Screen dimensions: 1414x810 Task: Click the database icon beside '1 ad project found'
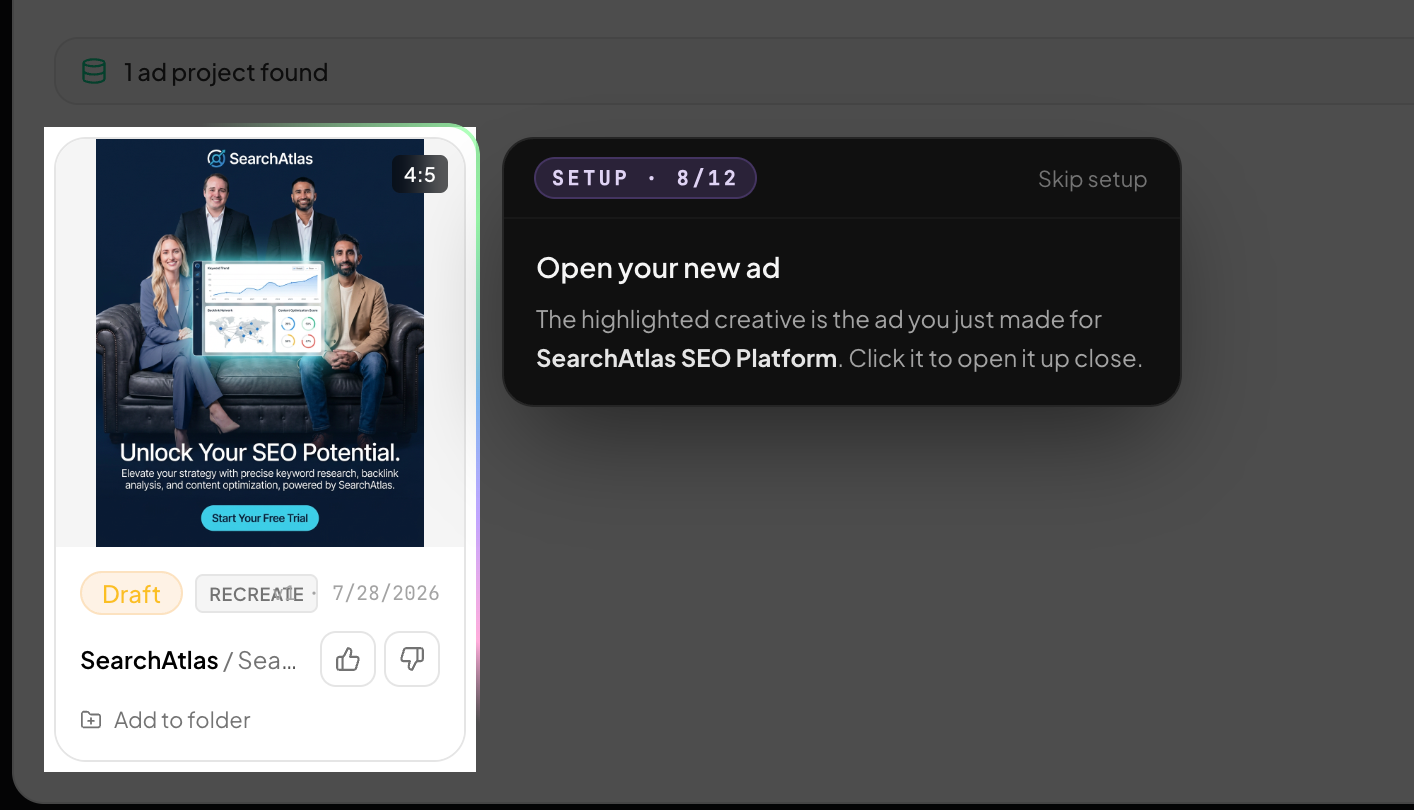pyautogui.click(x=93, y=72)
